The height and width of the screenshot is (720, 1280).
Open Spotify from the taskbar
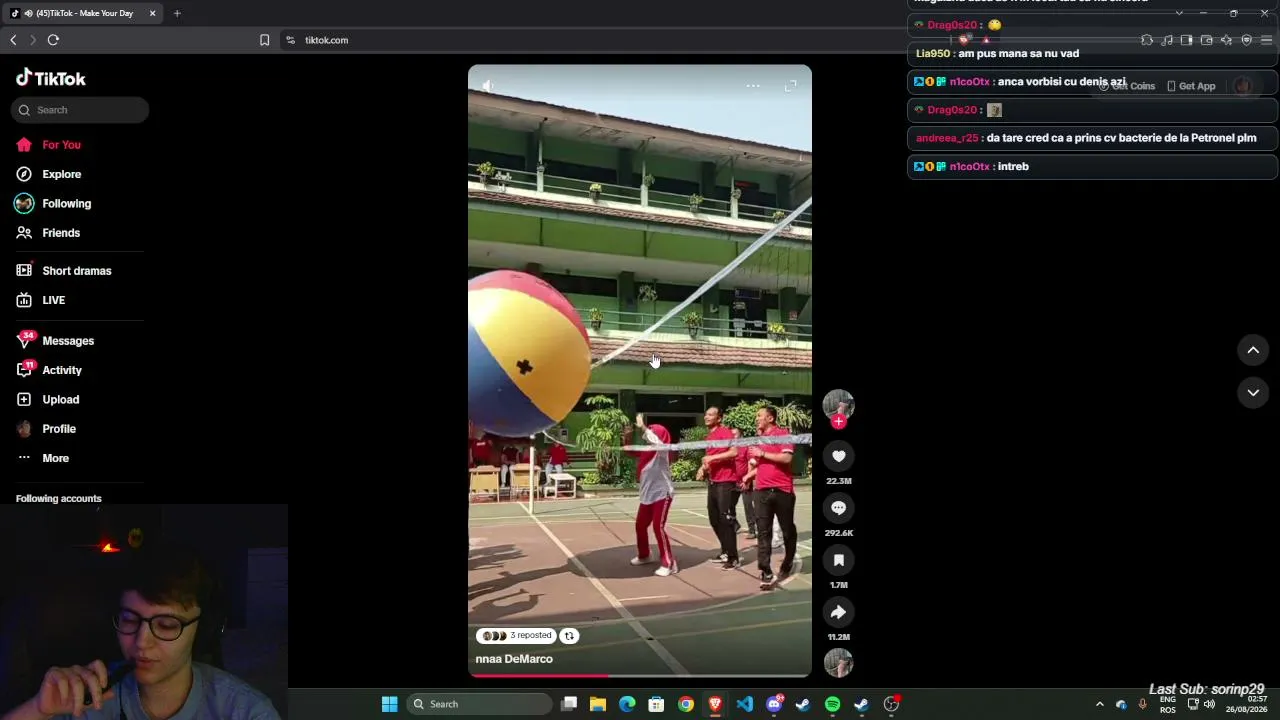(832, 704)
